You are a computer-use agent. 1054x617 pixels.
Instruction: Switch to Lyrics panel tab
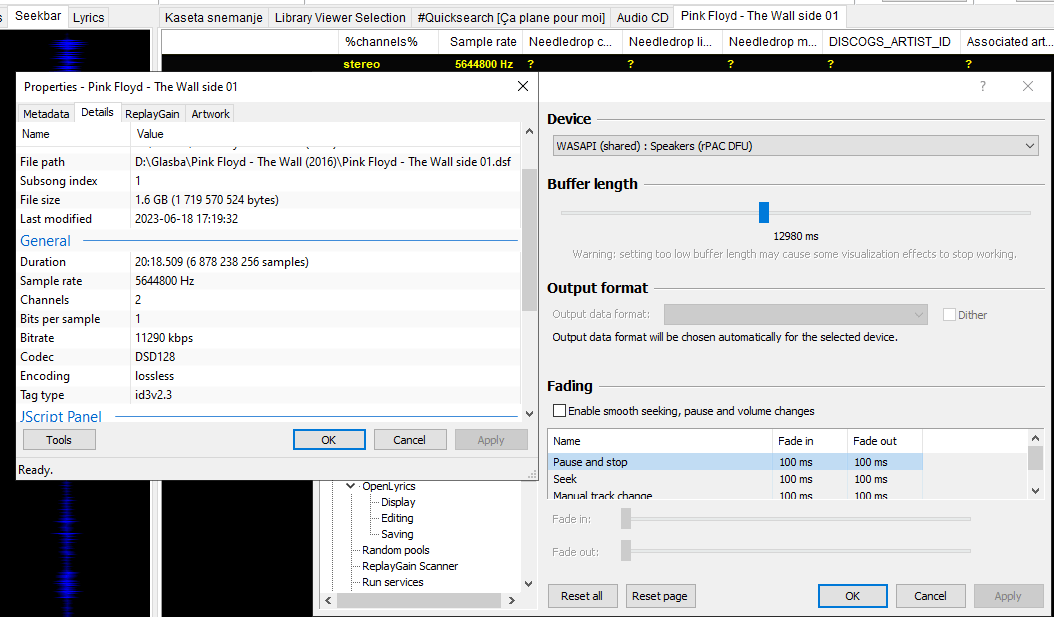point(89,17)
